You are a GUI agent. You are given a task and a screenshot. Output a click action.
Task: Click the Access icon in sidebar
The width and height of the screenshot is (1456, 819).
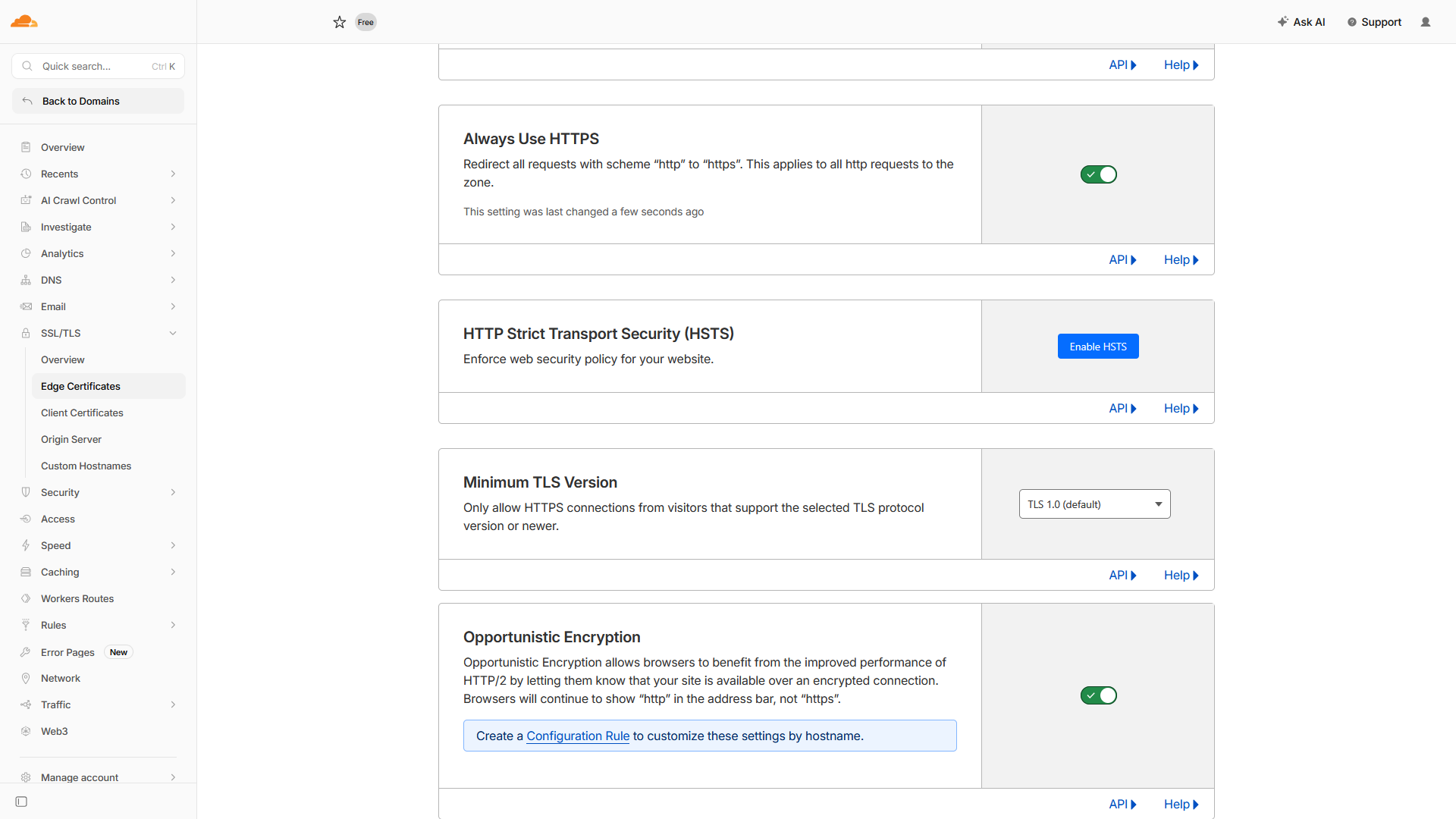click(26, 519)
